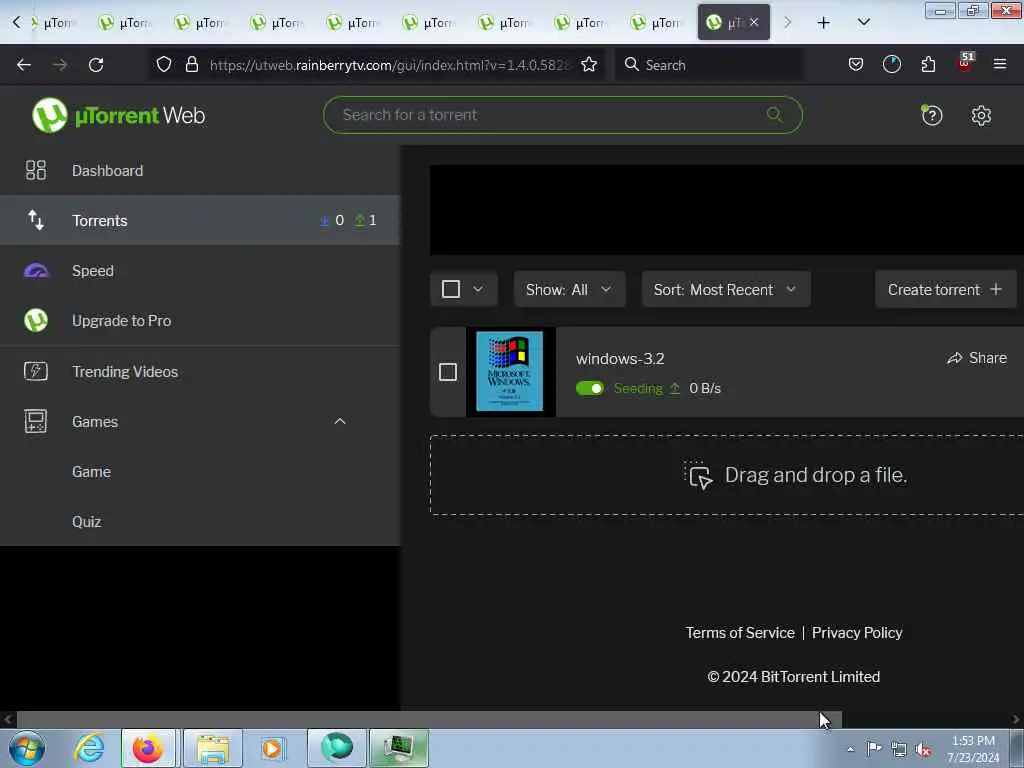The height and width of the screenshot is (768, 1024).
Task: Select the Torrents menu item
Action: coord(200,221)
